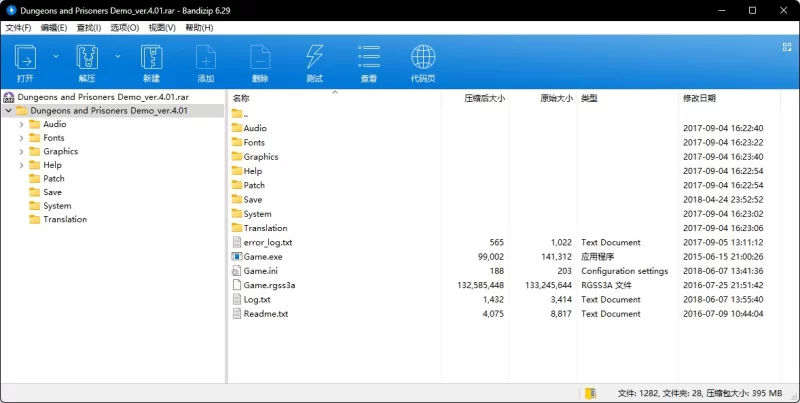The image size is (800, 403).
Task: Click the 8,817 original size value
Action: tap(561, 314)
